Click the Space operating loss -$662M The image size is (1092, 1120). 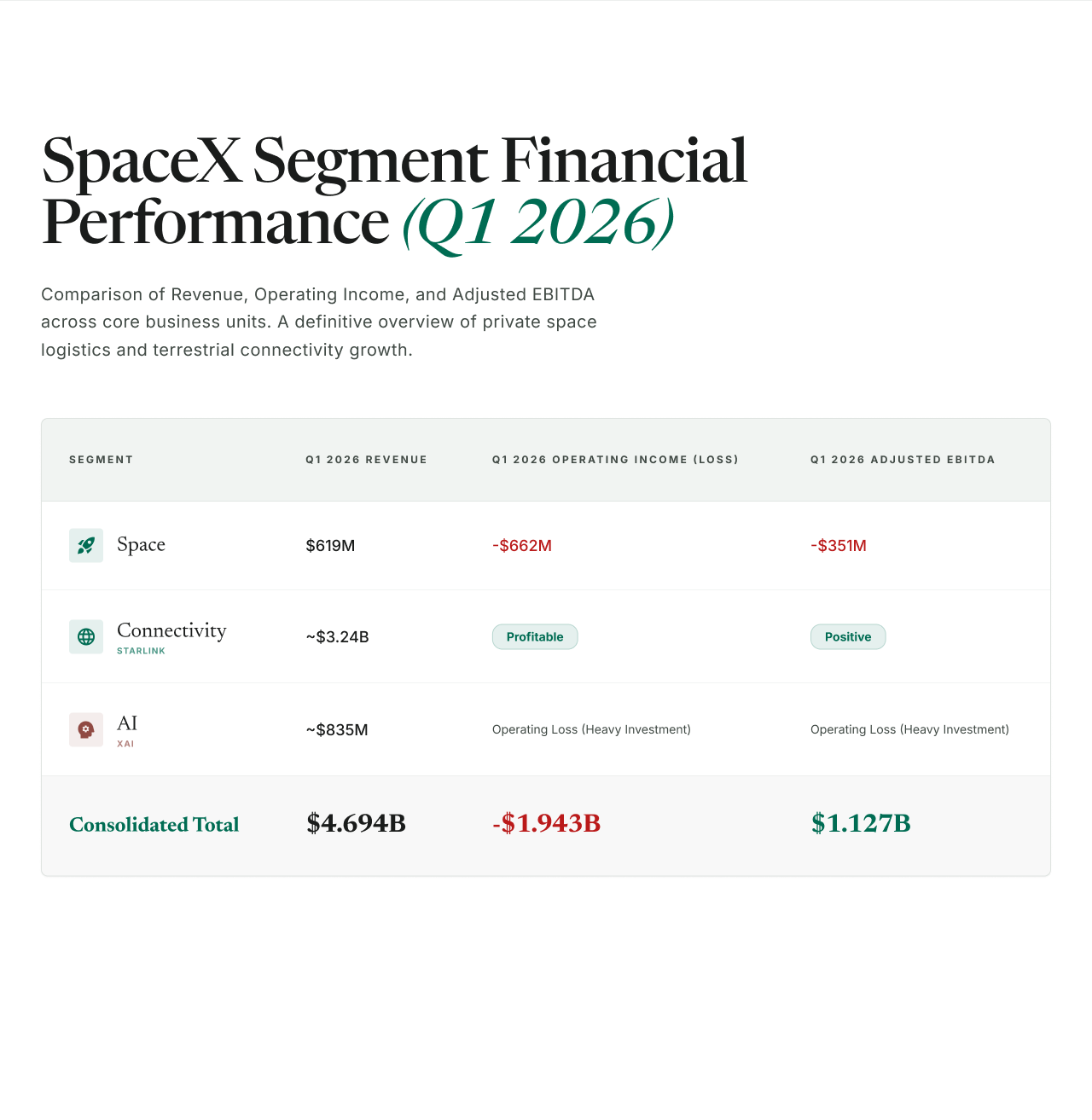pos(522,545)
